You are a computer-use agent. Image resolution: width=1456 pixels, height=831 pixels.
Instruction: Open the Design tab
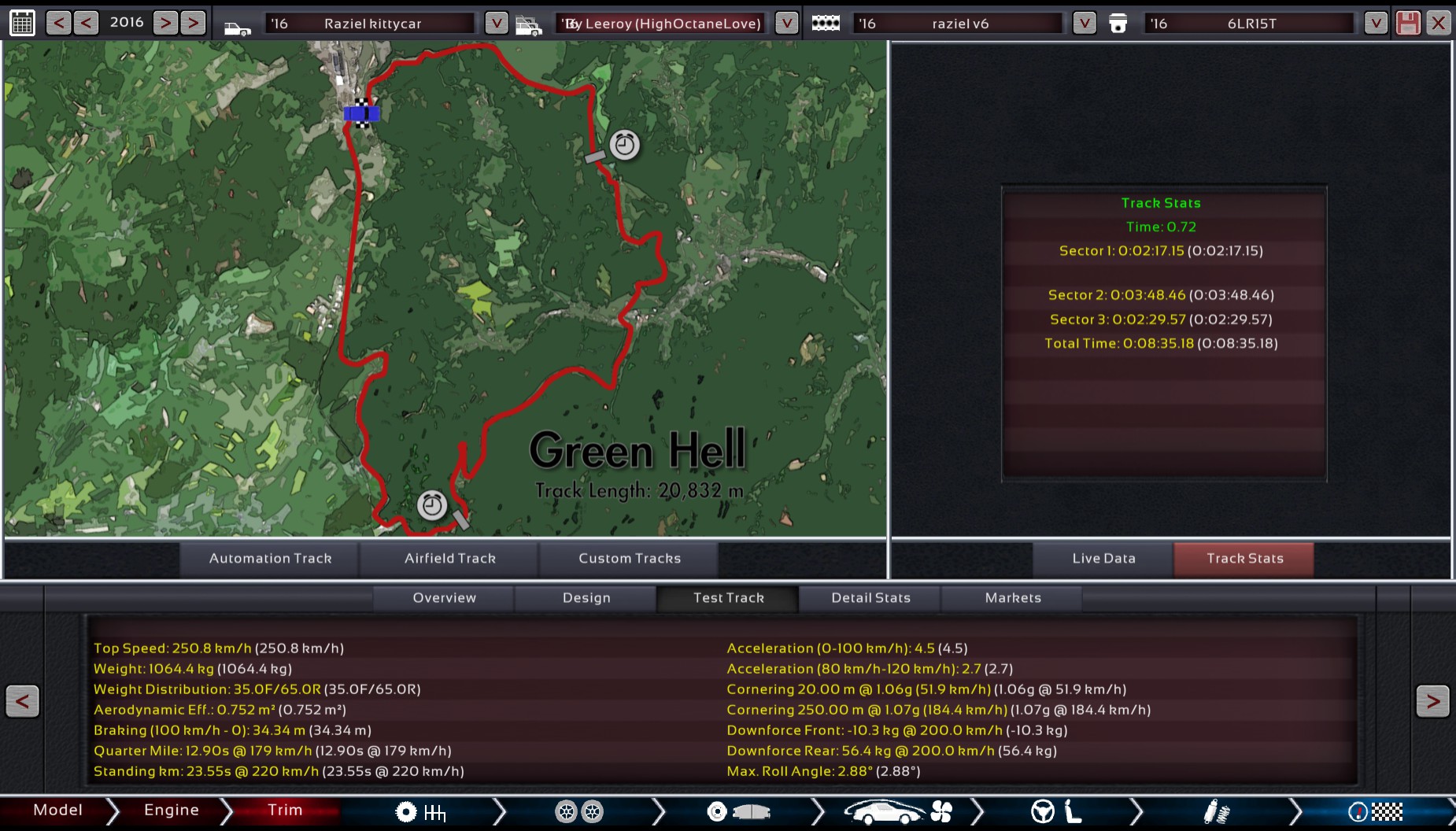coord(586,598)
